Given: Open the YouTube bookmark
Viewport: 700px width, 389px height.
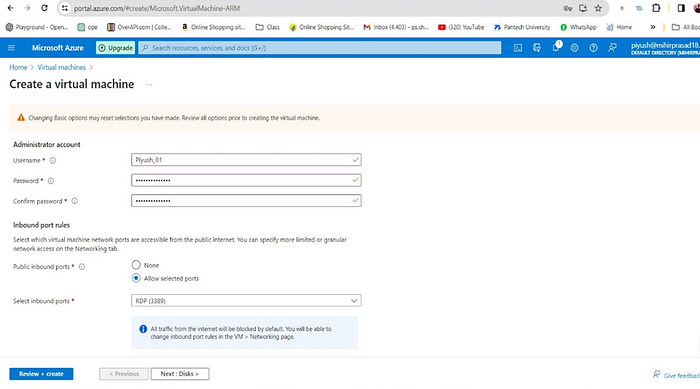Looking at the screenshot, I should [461, 27].
